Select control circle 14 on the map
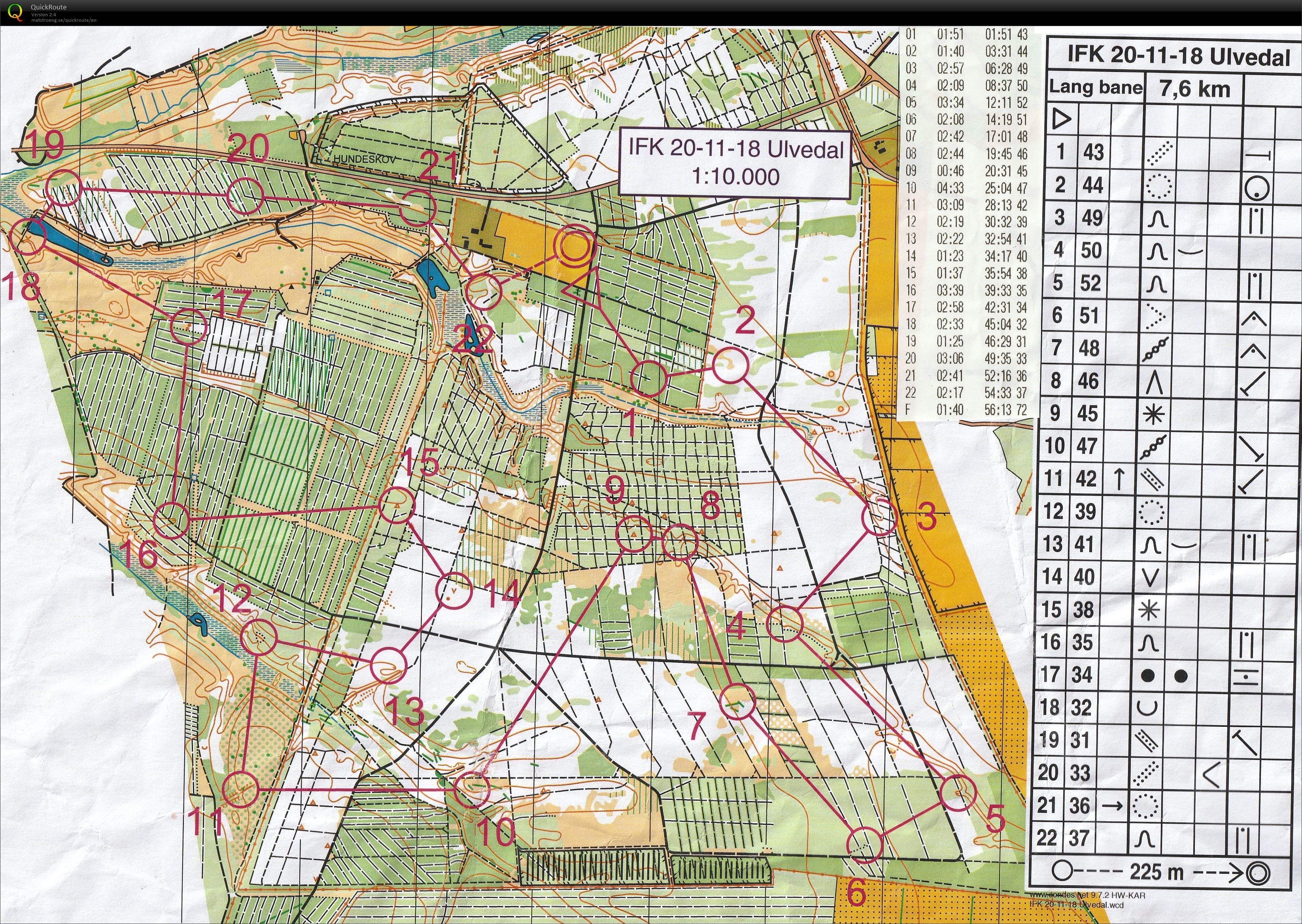This screenshot has width=1302, height=924. tap(454, 591)
